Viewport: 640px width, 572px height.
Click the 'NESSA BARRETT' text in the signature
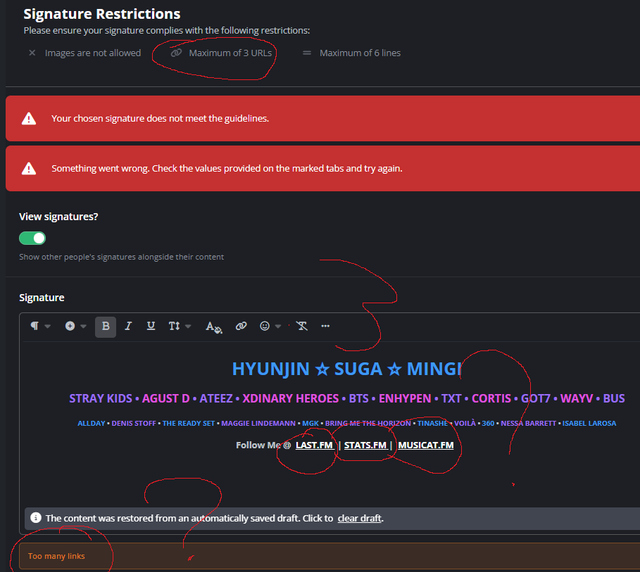pyautogui.click(x=528, y=423)
